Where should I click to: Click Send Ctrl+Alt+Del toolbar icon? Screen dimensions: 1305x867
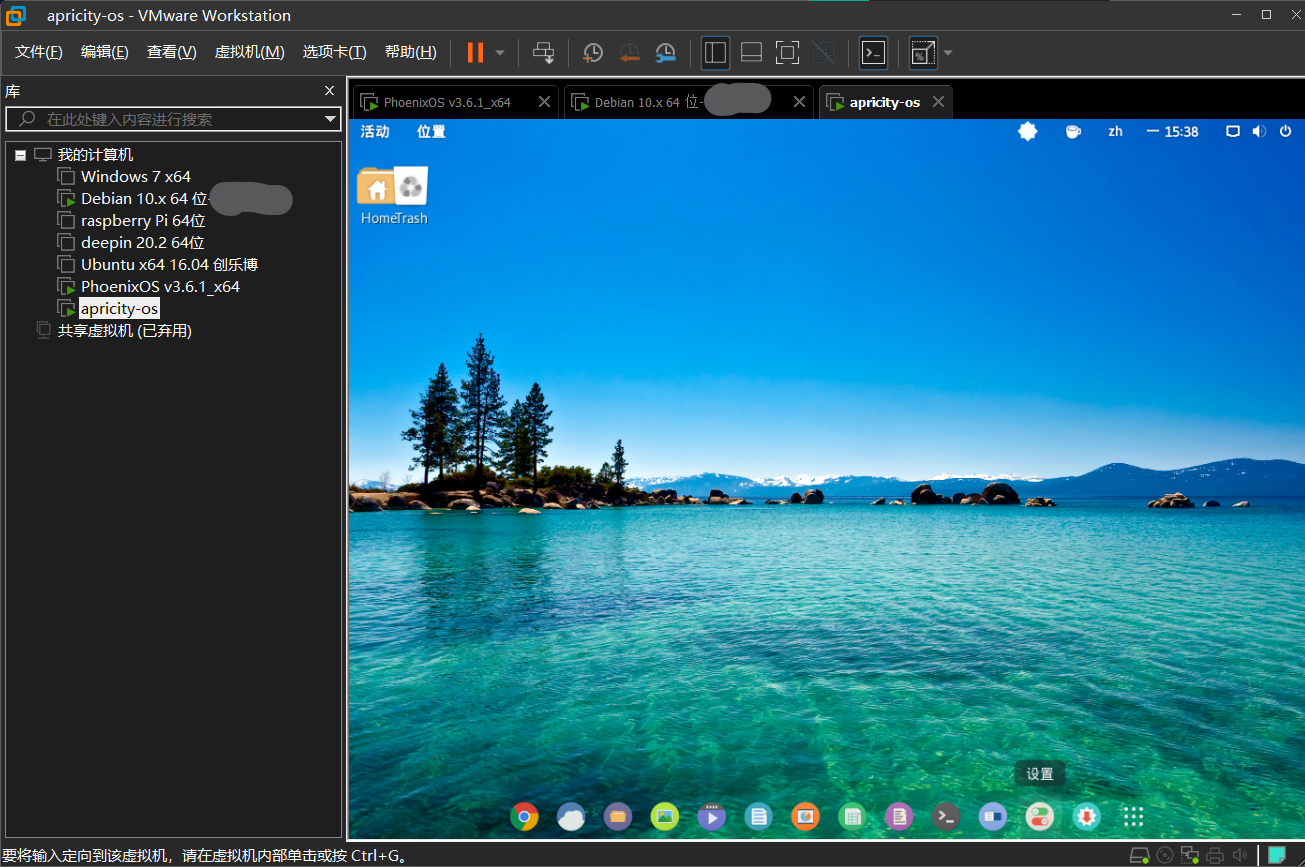pos(543,53)
